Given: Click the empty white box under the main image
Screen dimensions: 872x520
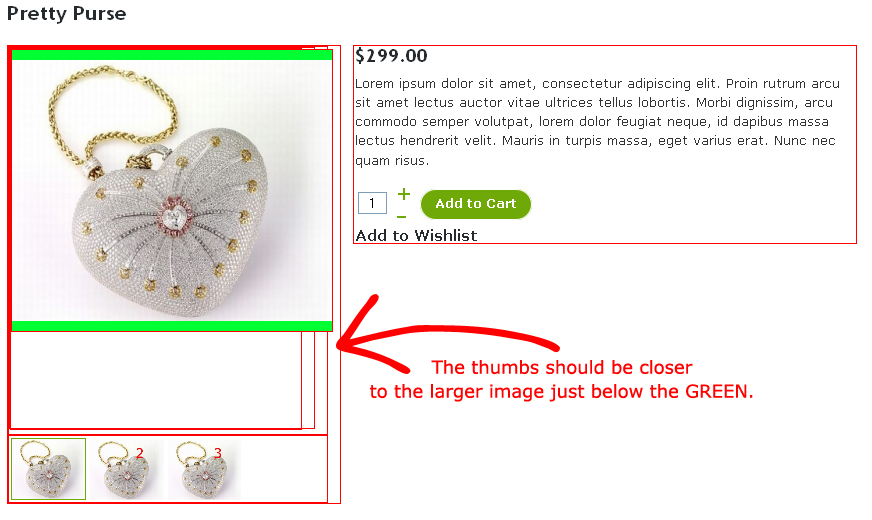Looking at the screenshot, I should [156, 380].
